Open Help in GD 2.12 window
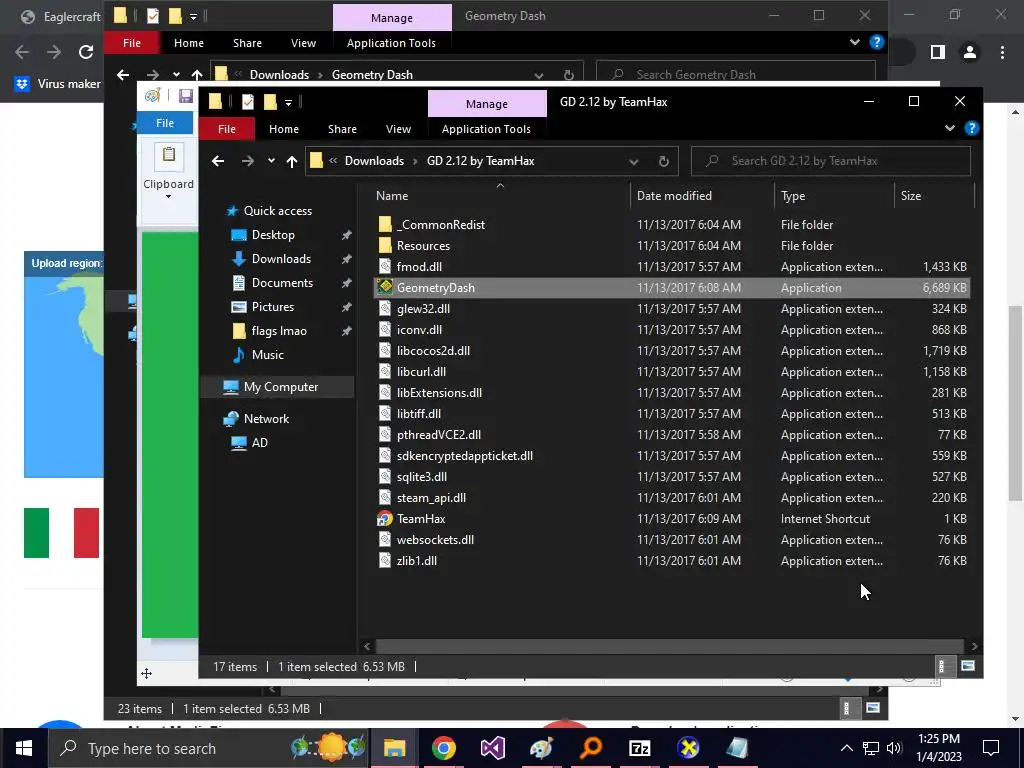The width and height of the screenshot is (1024, 768). tap(972, 129)
